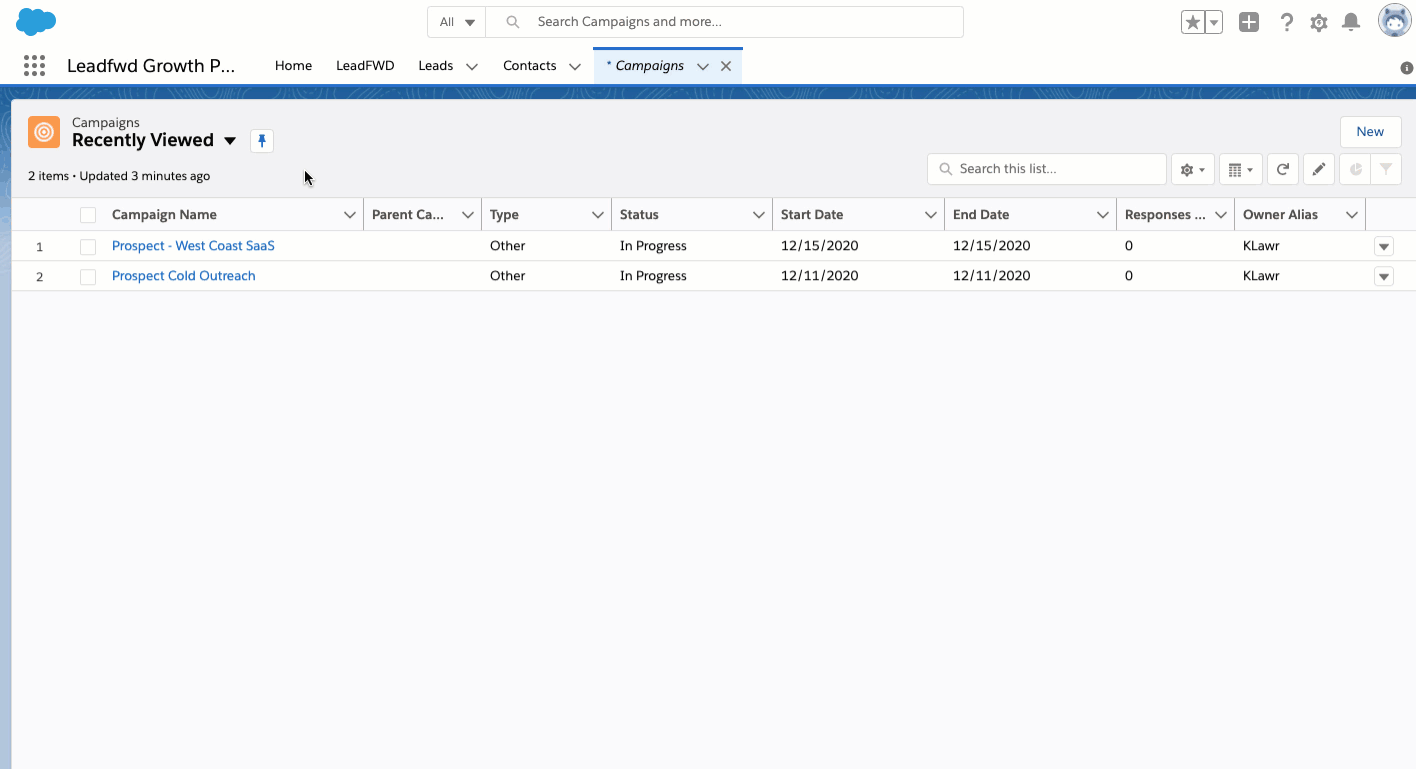Click the Owner Alias KLawr in row 1
The width and height of the screenshot is (1416, 769).
point(1261,246)
